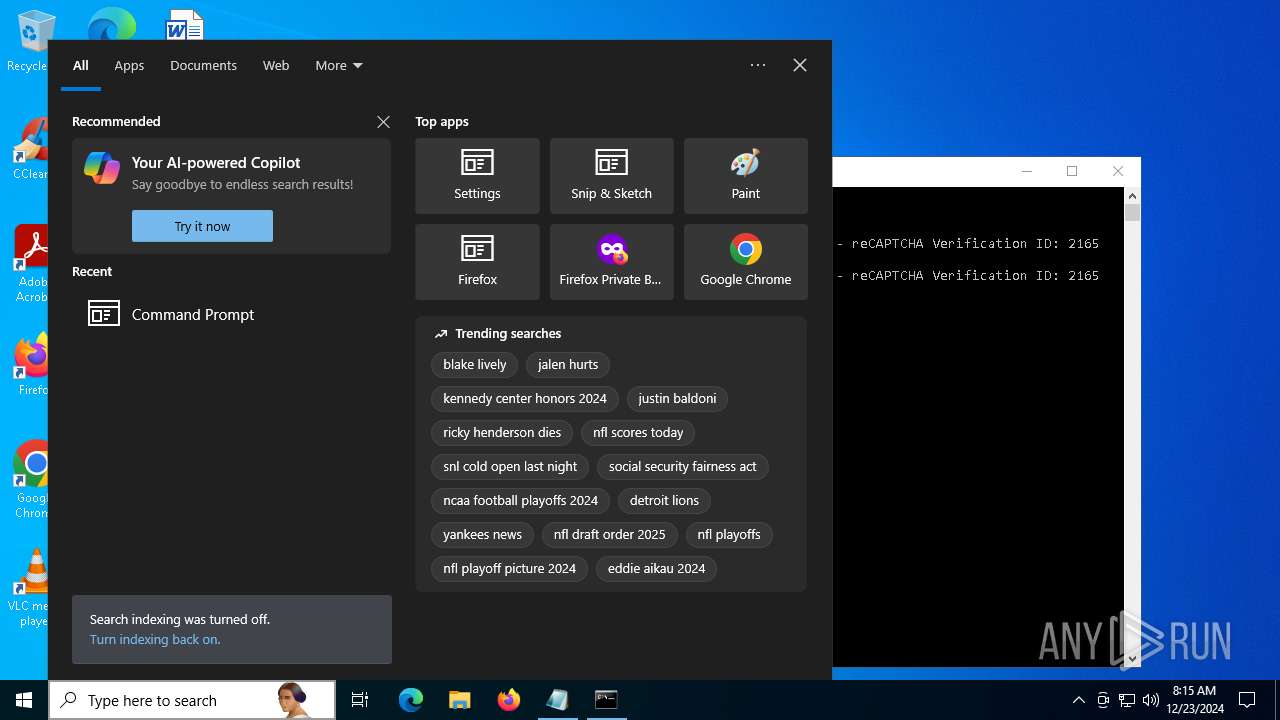Viewport: 1280px width, 720px height.
Task: Click Your AI-powered Copilot heading
Action: tap(216, 163)
